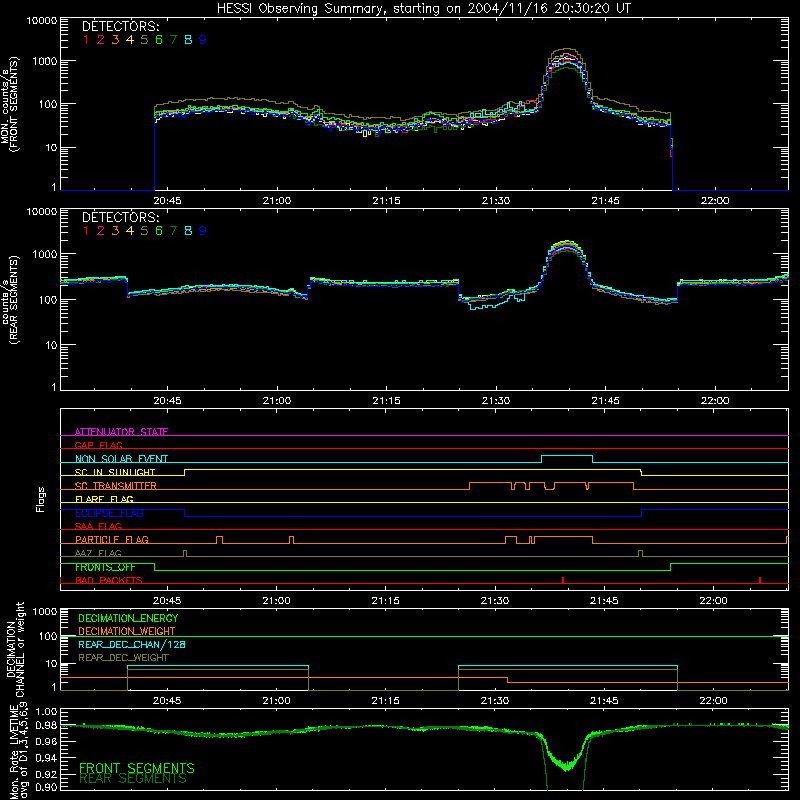Select olive detector 5 in front segments legend
The image size is (800, 800).
tap(144, 40)
